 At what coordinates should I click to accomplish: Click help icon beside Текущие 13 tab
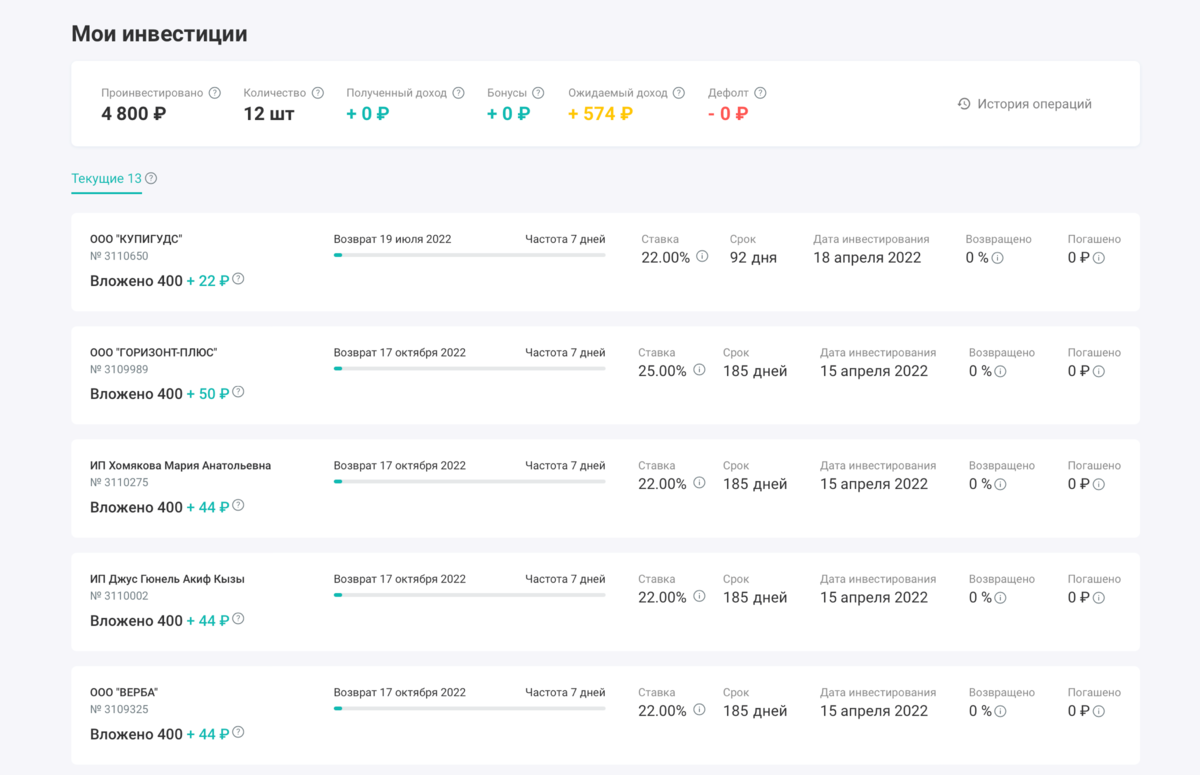[151, 179]
